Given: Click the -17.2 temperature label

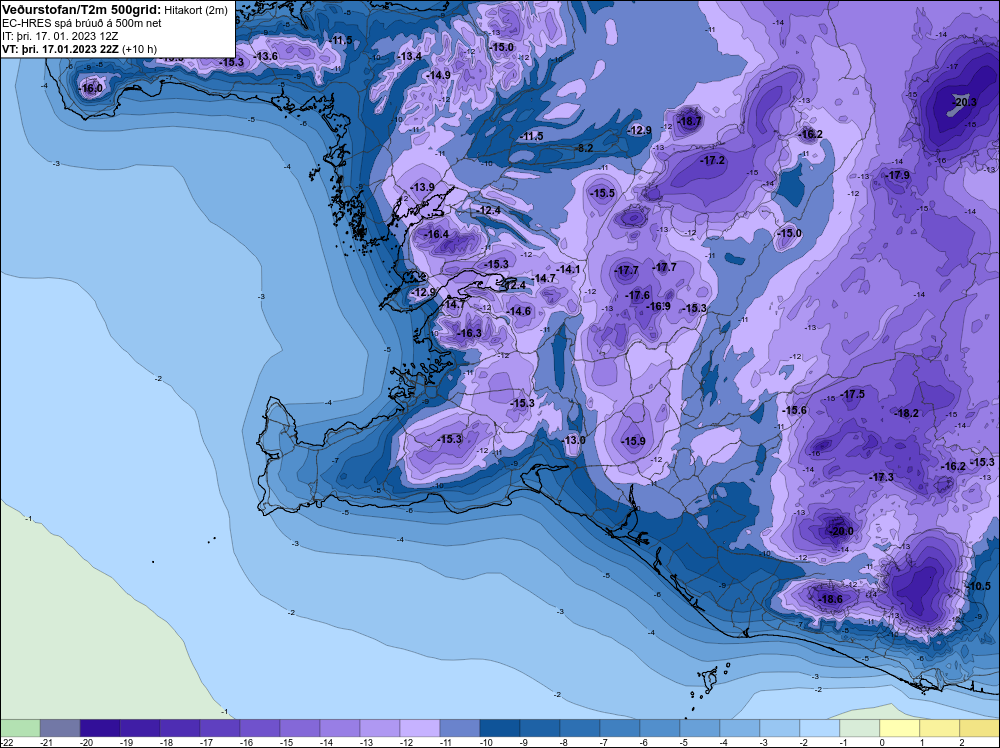Looking at the screenshot, I should pyautogui.click(x=712, y=161).
